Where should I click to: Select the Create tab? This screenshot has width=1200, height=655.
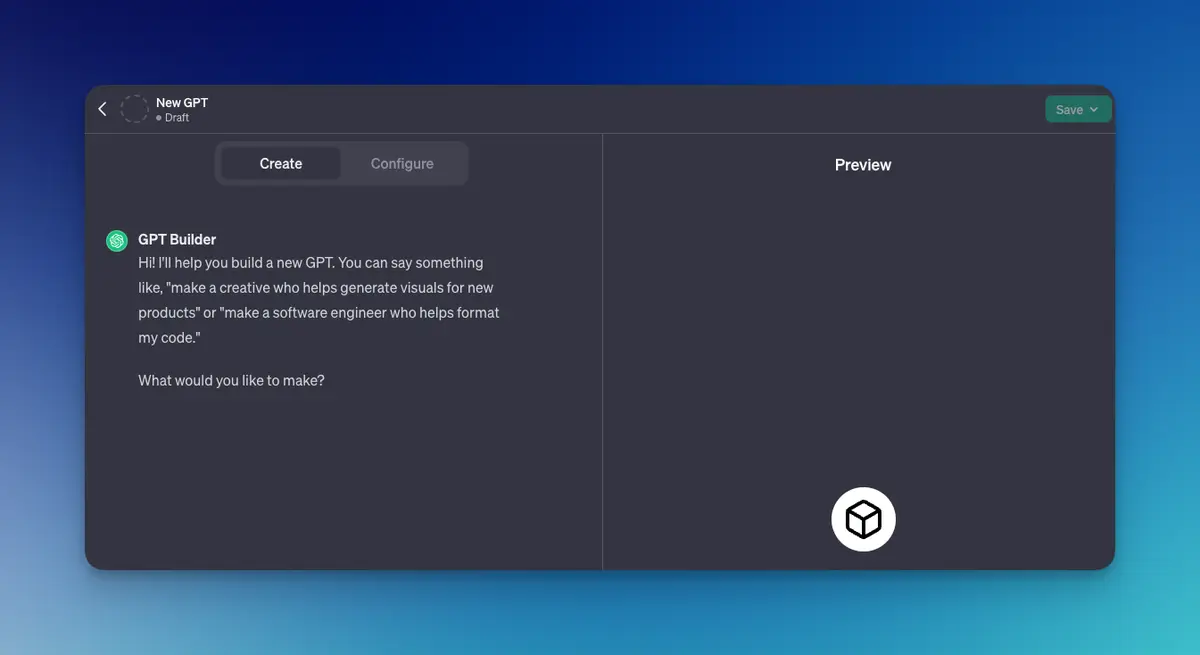(x=280, y=163)
